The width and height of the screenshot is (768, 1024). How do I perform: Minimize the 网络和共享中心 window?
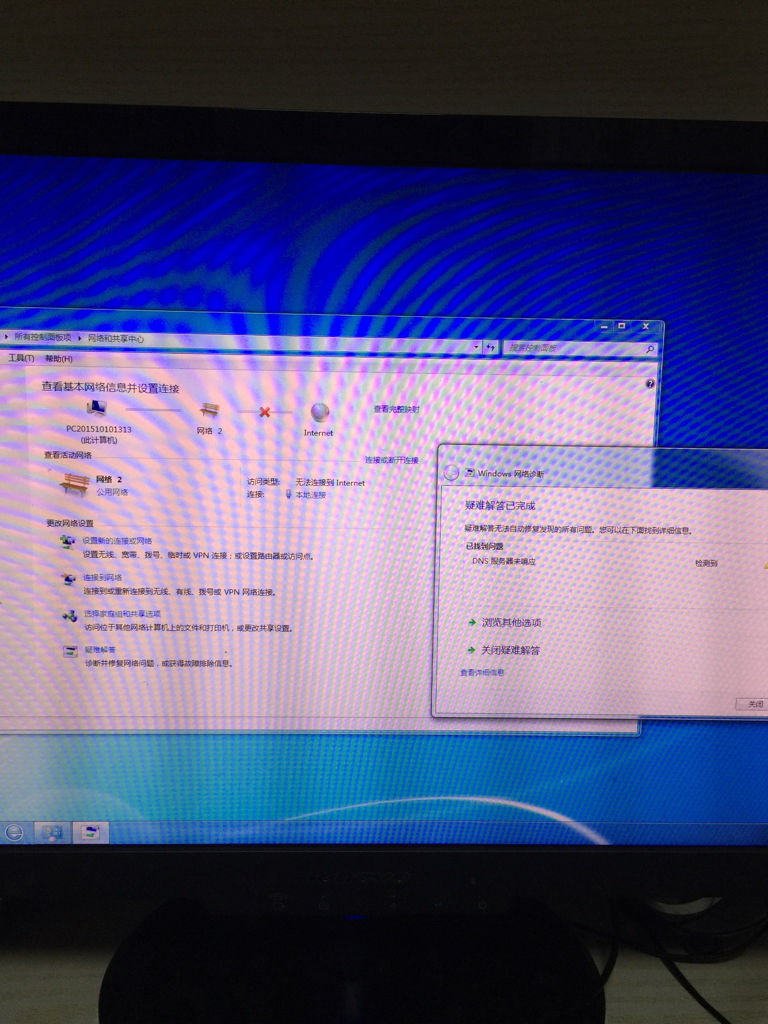click(x=604, y=326)
